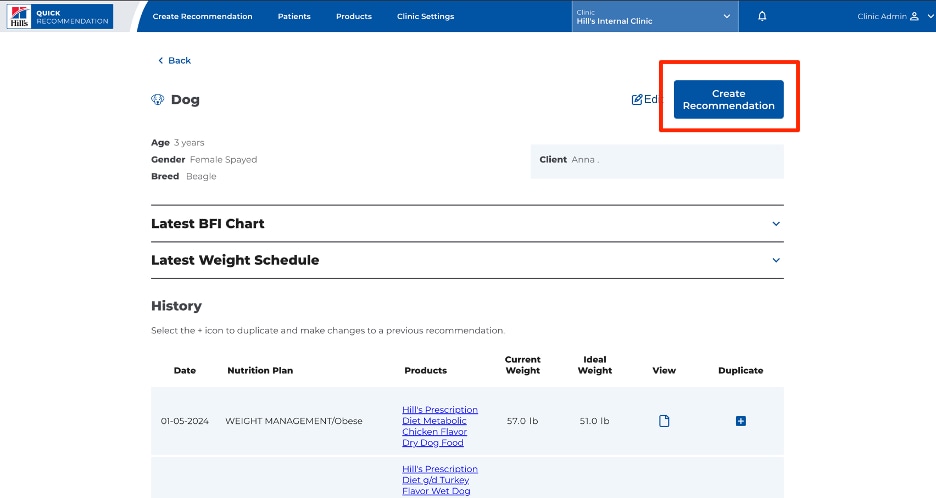Click the Client Anna field
This screenshot has width=936, height=498.
[657, 161]
